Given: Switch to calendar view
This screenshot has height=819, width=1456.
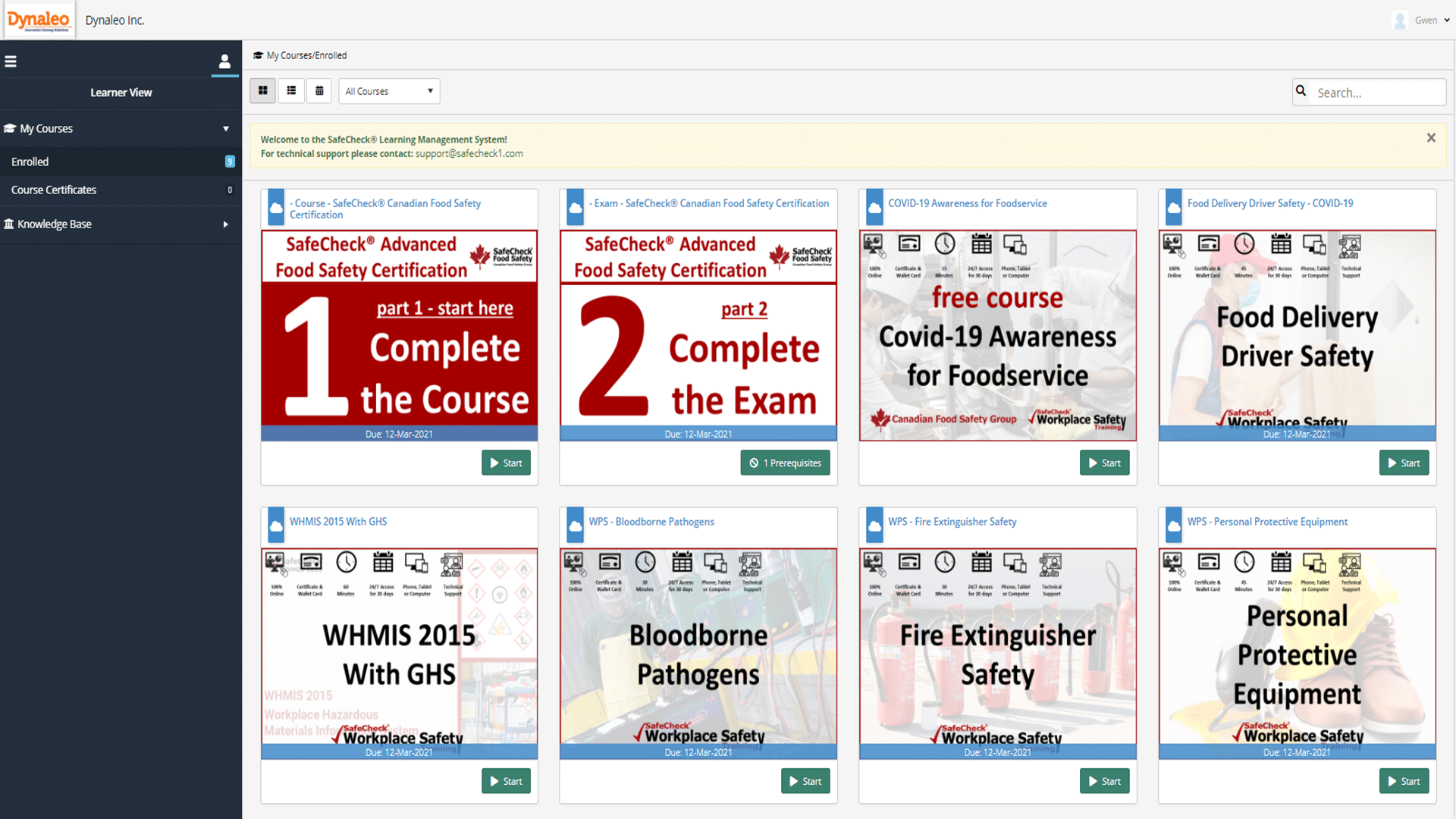Looking at the screenshot, I should [319, 91].
